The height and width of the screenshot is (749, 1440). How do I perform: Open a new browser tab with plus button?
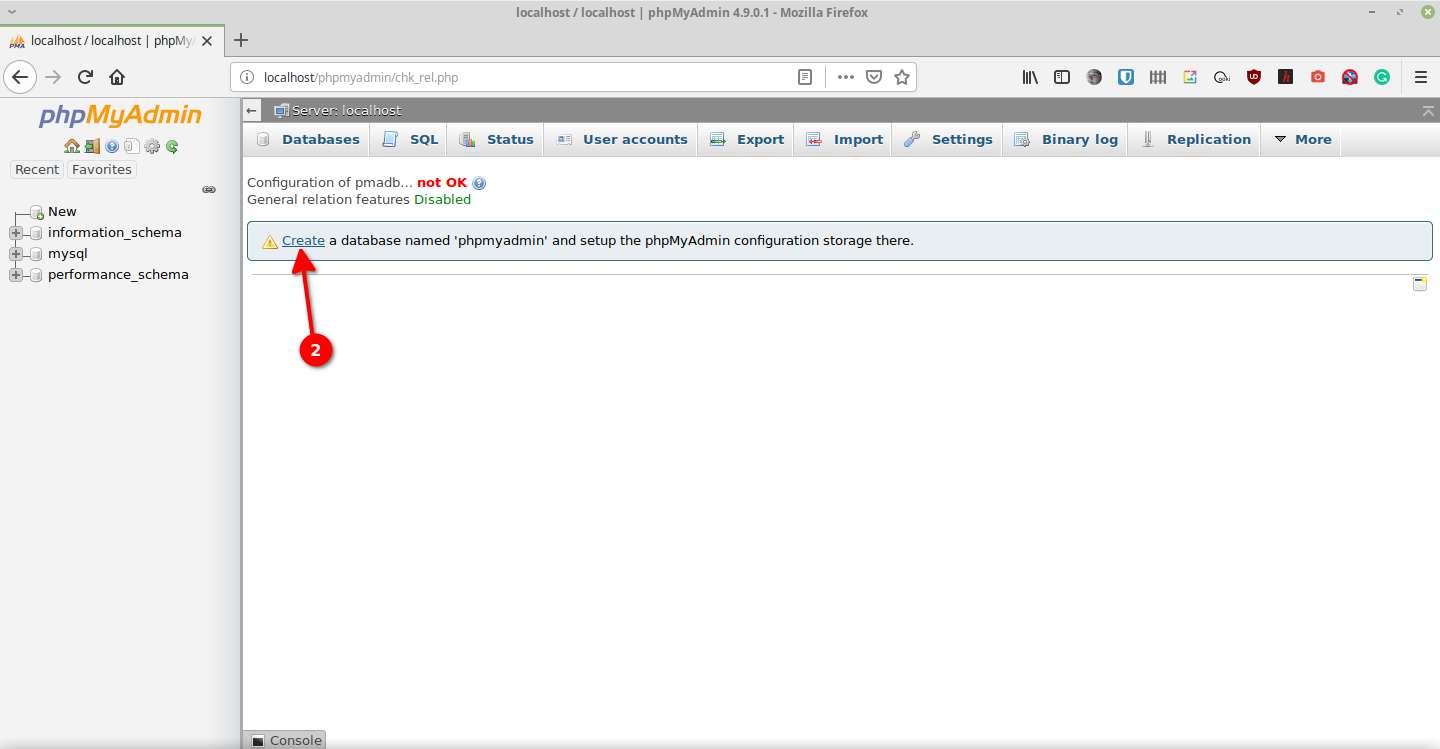pyautogui.click(x=240, y=41)
